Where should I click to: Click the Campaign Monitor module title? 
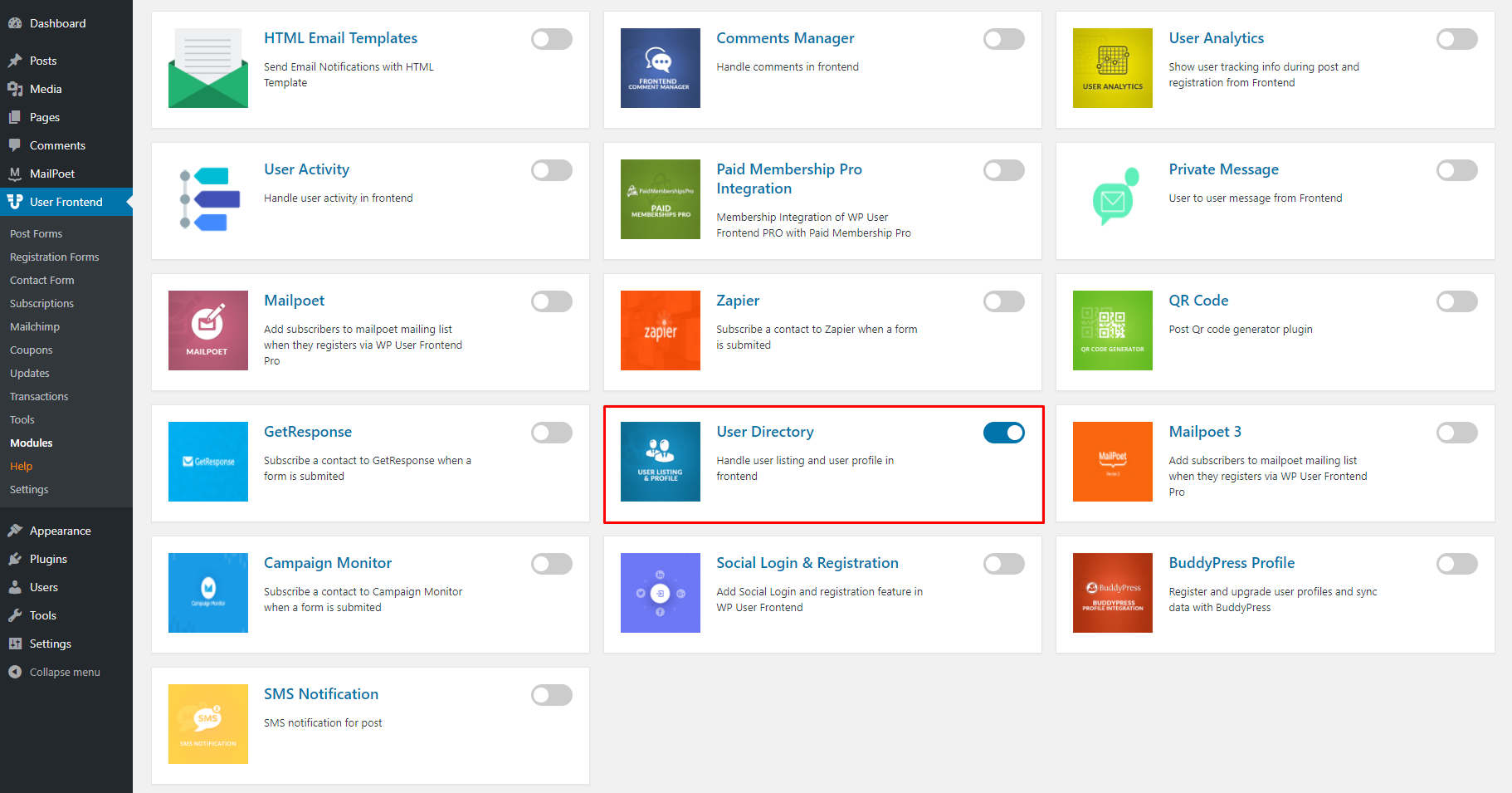[x=328, y=563]
